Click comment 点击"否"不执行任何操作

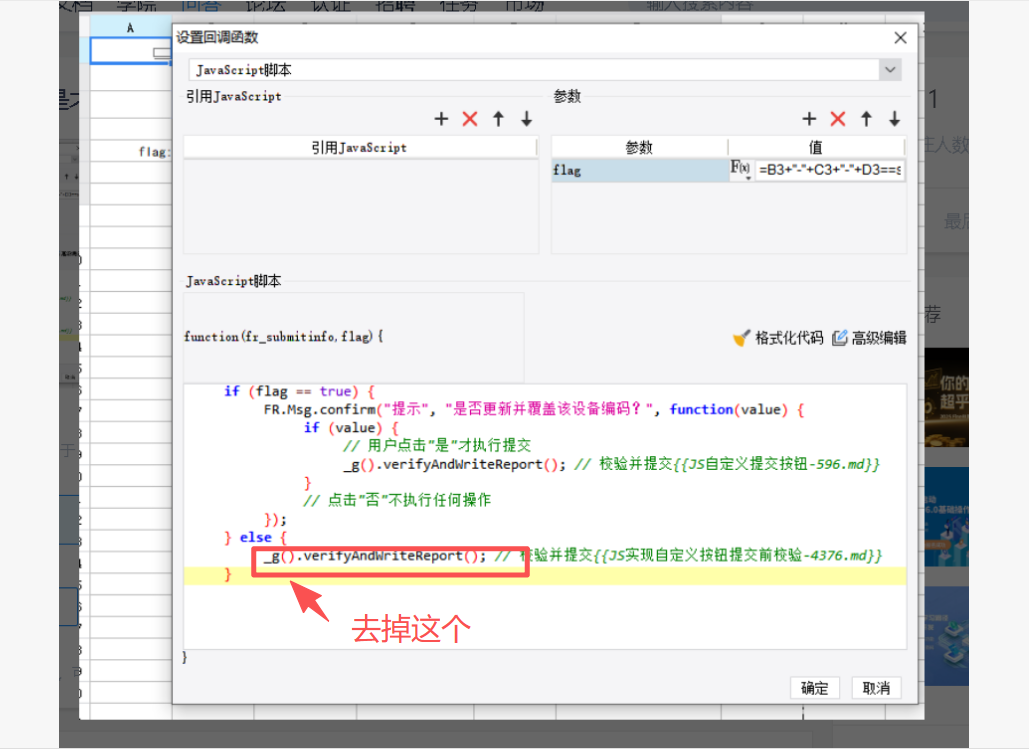click(396, 500)
